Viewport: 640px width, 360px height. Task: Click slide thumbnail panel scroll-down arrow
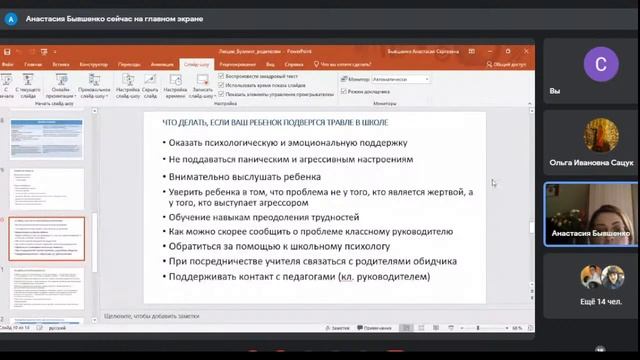tap(95, 320)
